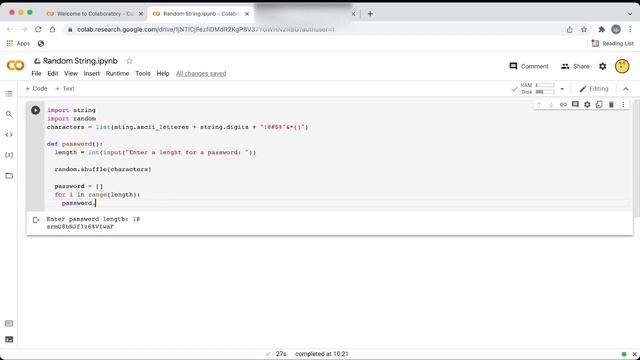This screenshot has height=360, width=640.
Task: Open the find and replace panel
Action: [9, 114]
